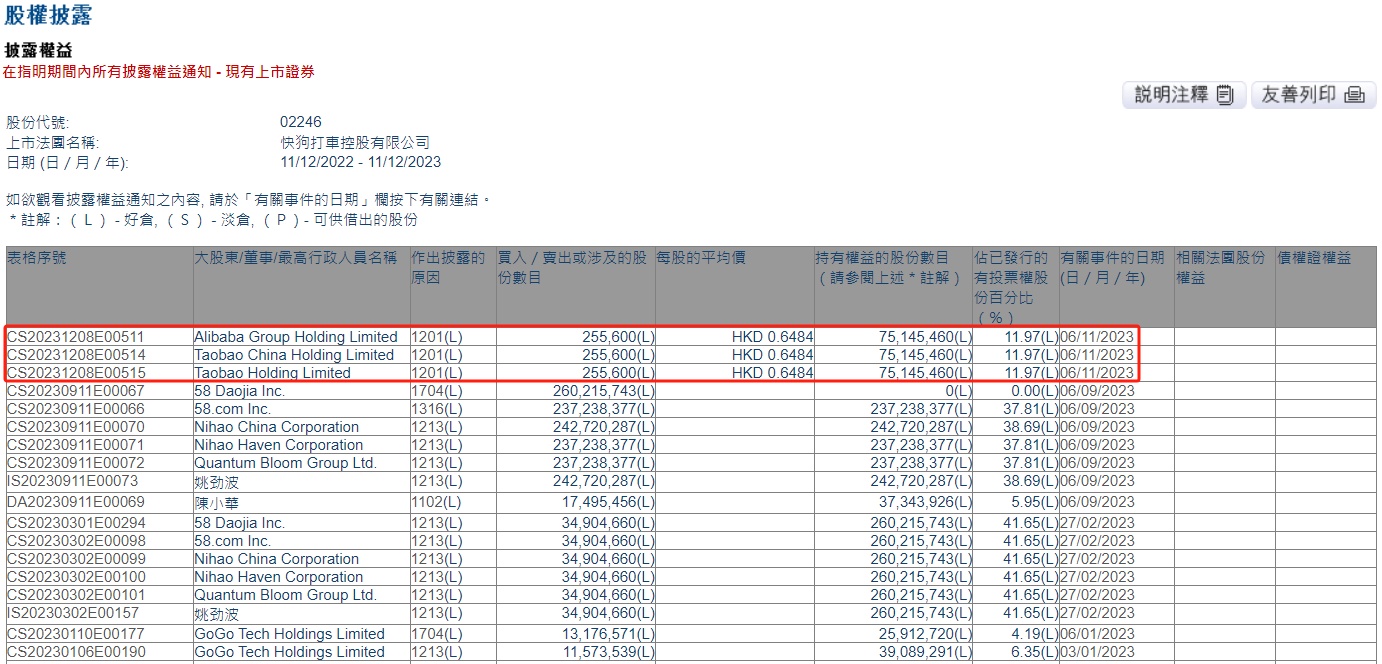Click form serial CS20230911E00066

coord(76,409)
